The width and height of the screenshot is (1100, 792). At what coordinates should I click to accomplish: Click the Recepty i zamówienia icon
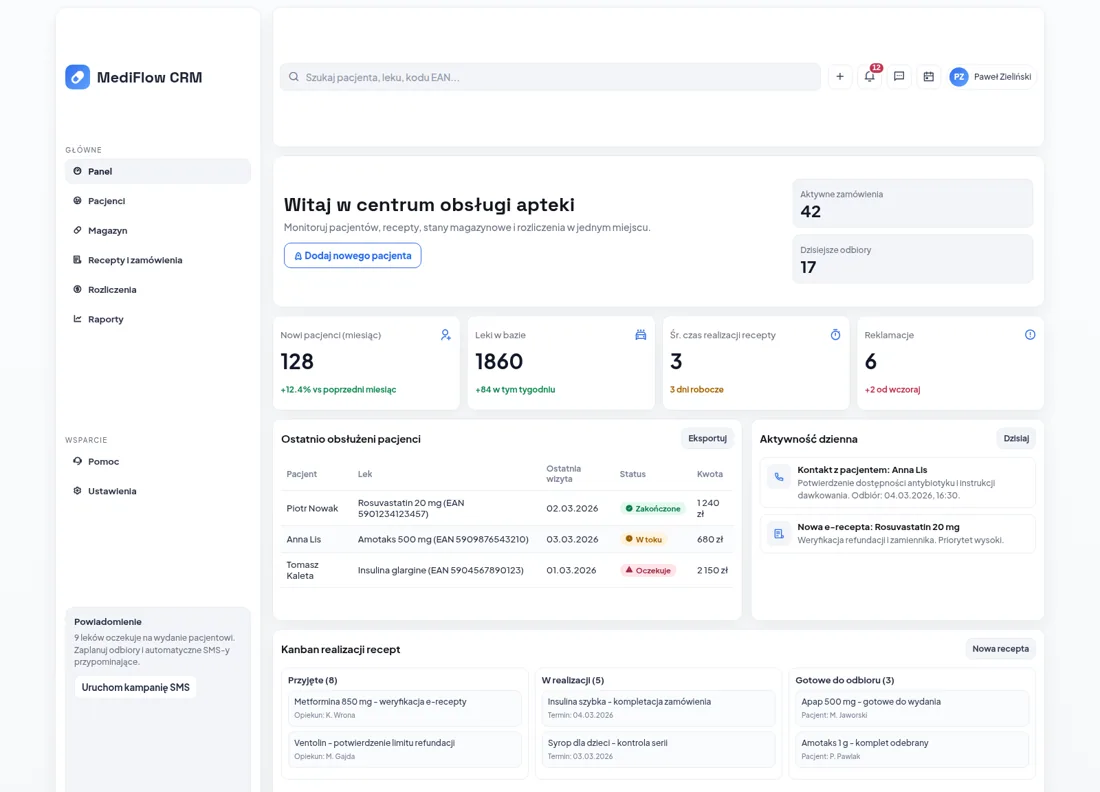[77, 260]
